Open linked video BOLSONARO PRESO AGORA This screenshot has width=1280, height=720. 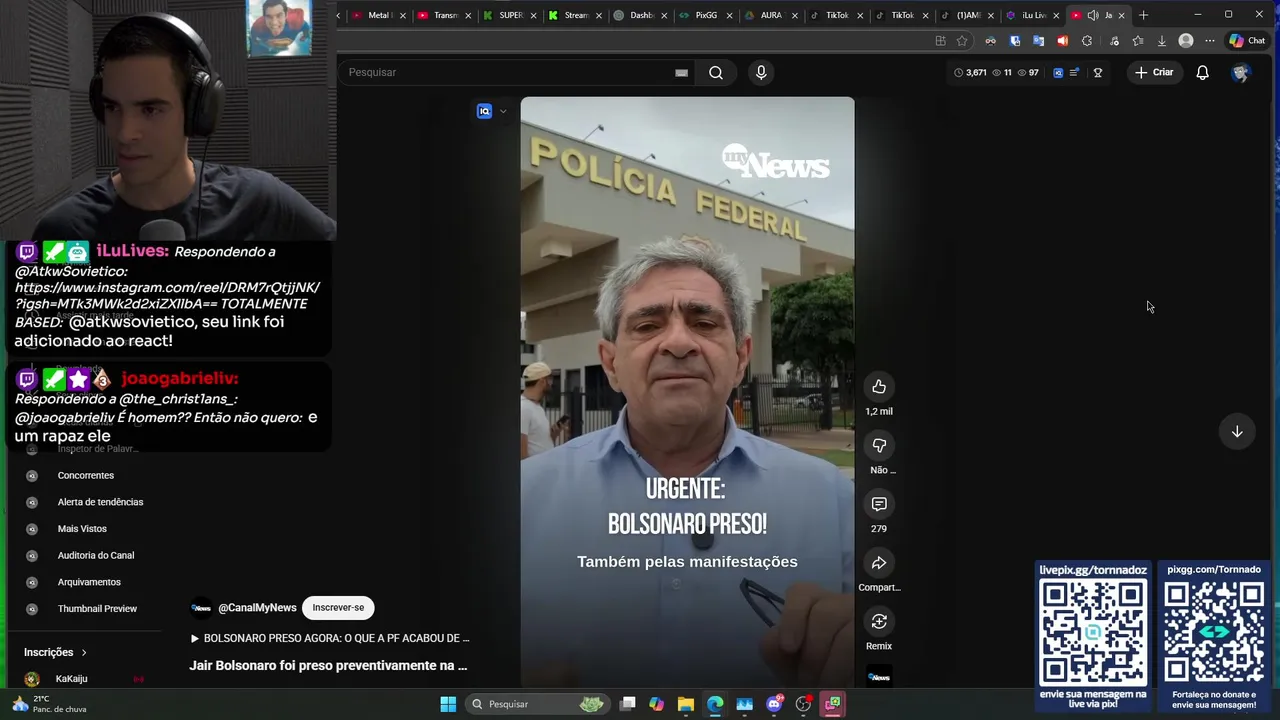(x=330, y=638)
